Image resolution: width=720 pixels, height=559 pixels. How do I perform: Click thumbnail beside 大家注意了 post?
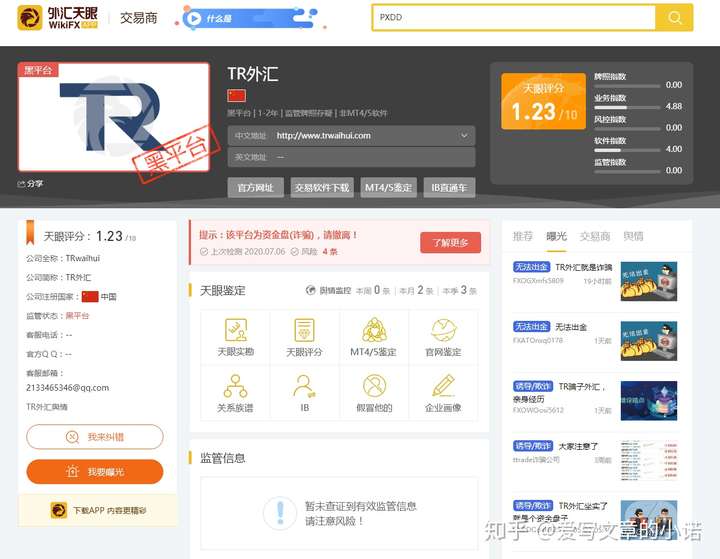tap(649, 460)
